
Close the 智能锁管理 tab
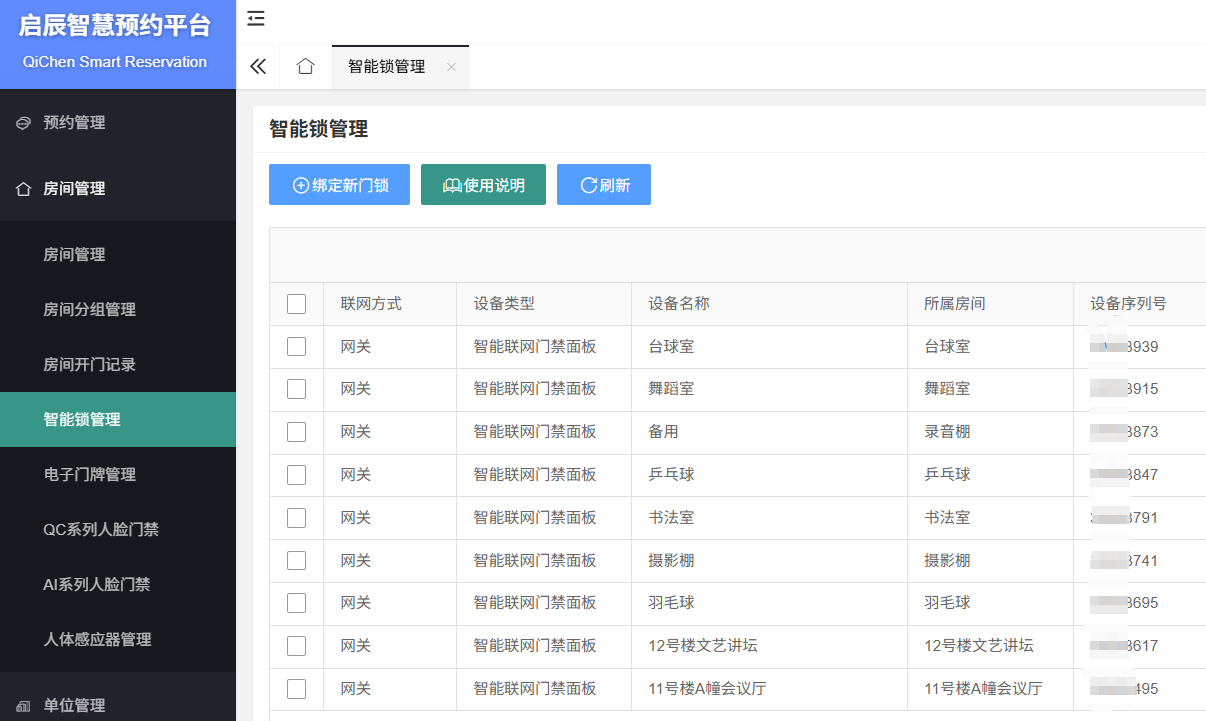(451, 67)
